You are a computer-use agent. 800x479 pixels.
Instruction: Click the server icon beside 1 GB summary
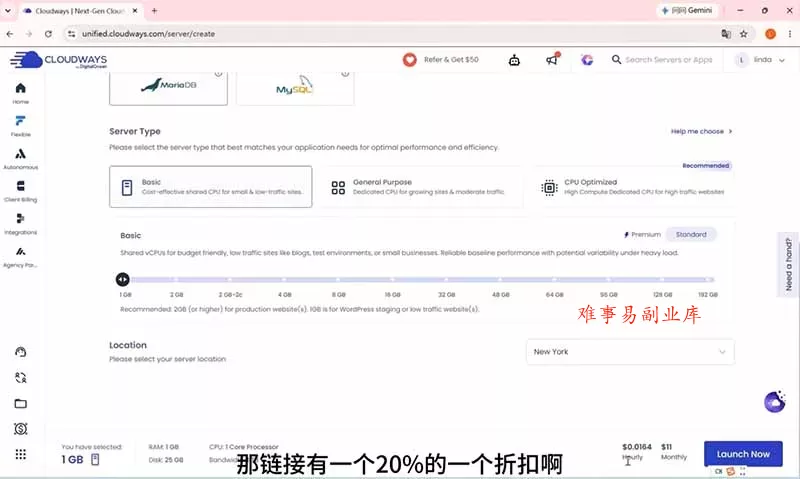pyautogui.click(x=95, y=460)
